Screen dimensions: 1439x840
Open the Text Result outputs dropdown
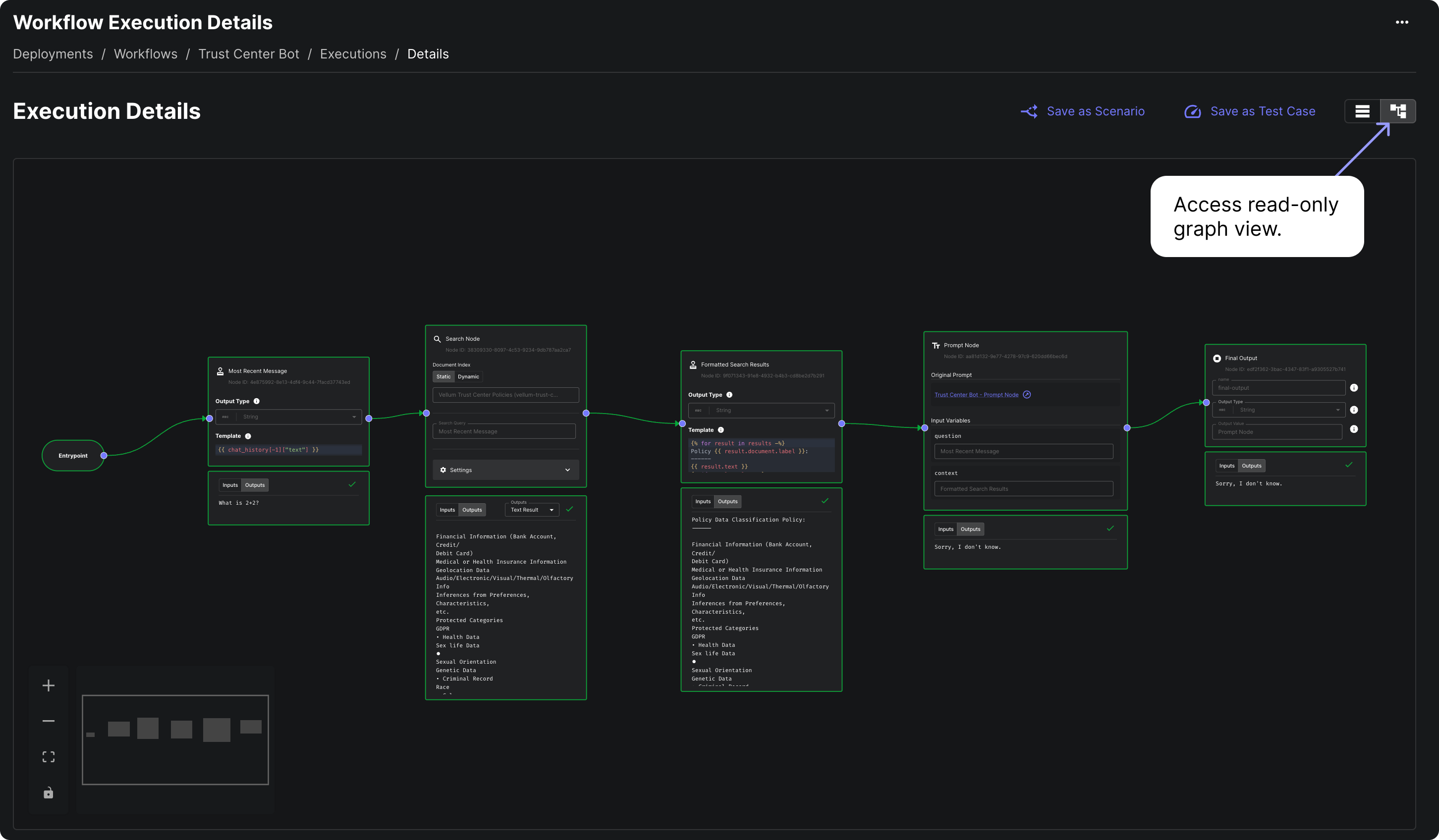(x=532, y=510)
